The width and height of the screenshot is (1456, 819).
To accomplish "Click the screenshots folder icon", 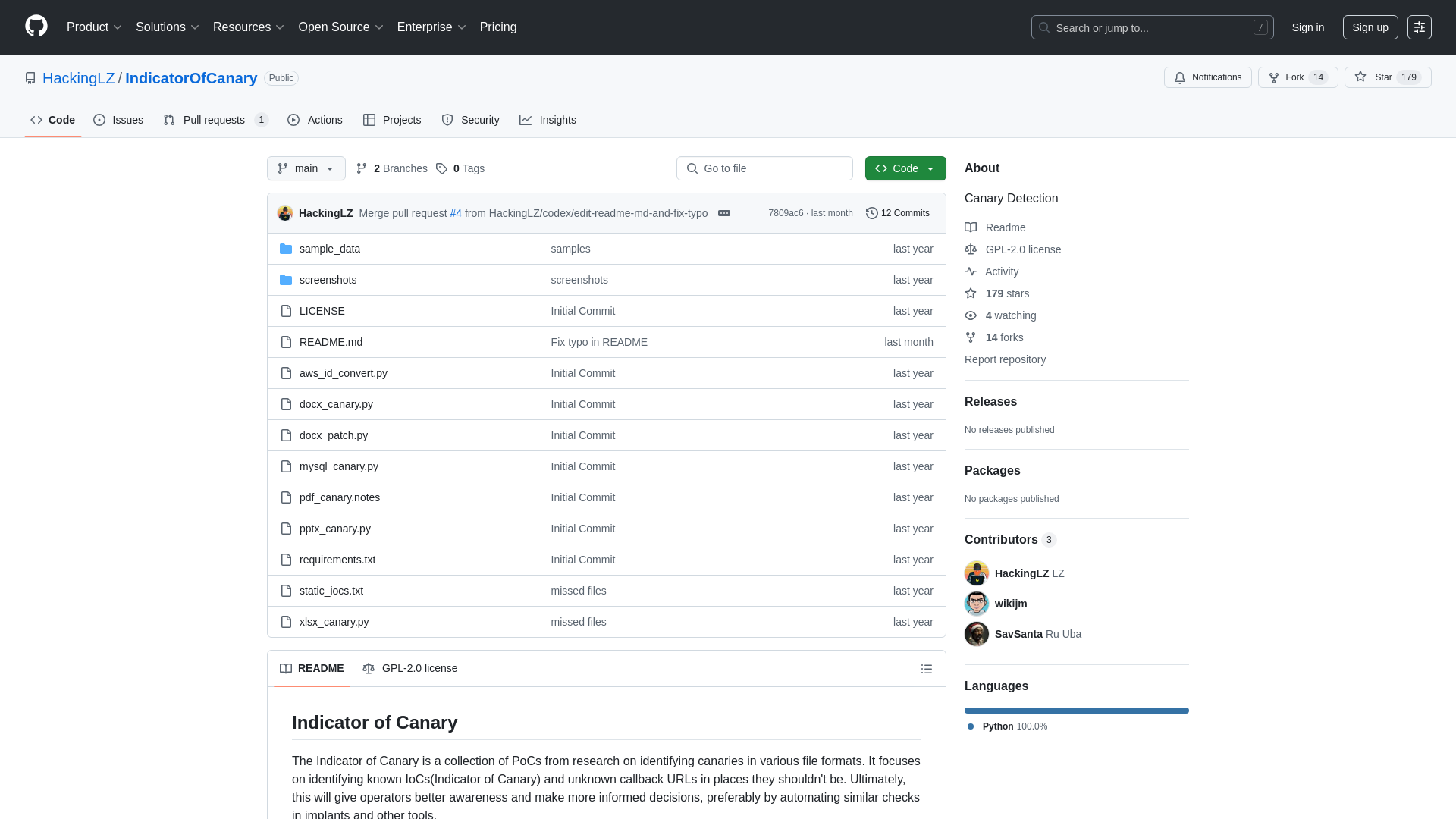I will (x=286, y=280).
